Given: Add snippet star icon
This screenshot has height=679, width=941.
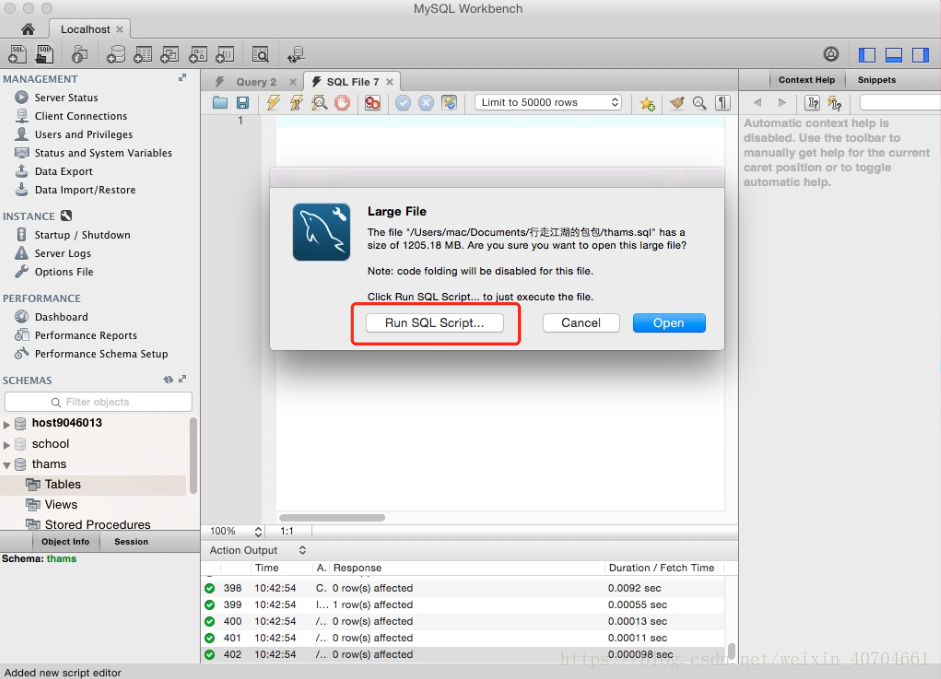Looking at the screenshot, I should pyautogui.click(x=647, y=103).
